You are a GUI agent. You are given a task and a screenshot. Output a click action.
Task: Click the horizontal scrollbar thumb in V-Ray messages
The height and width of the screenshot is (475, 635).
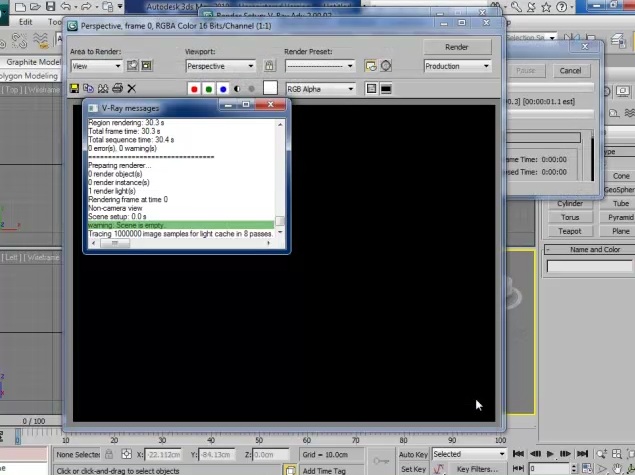pos(115,243)
